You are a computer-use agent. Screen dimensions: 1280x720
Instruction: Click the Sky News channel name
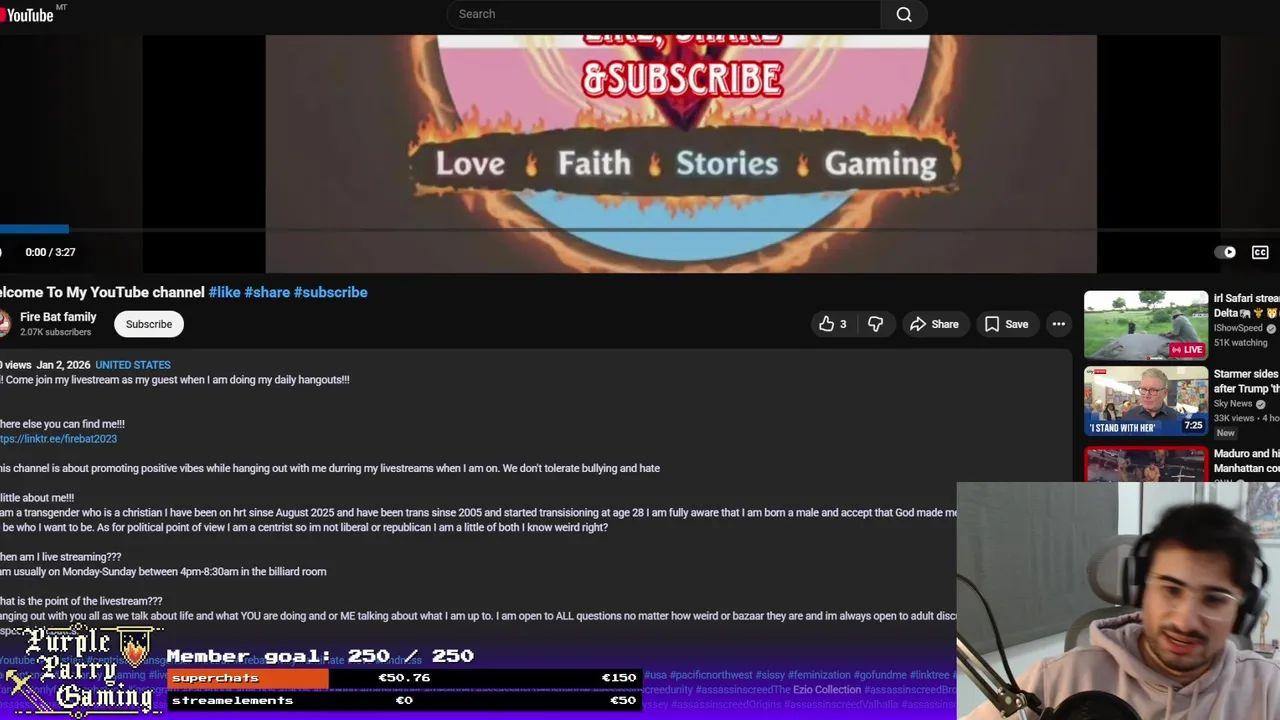pos(1233,404)
